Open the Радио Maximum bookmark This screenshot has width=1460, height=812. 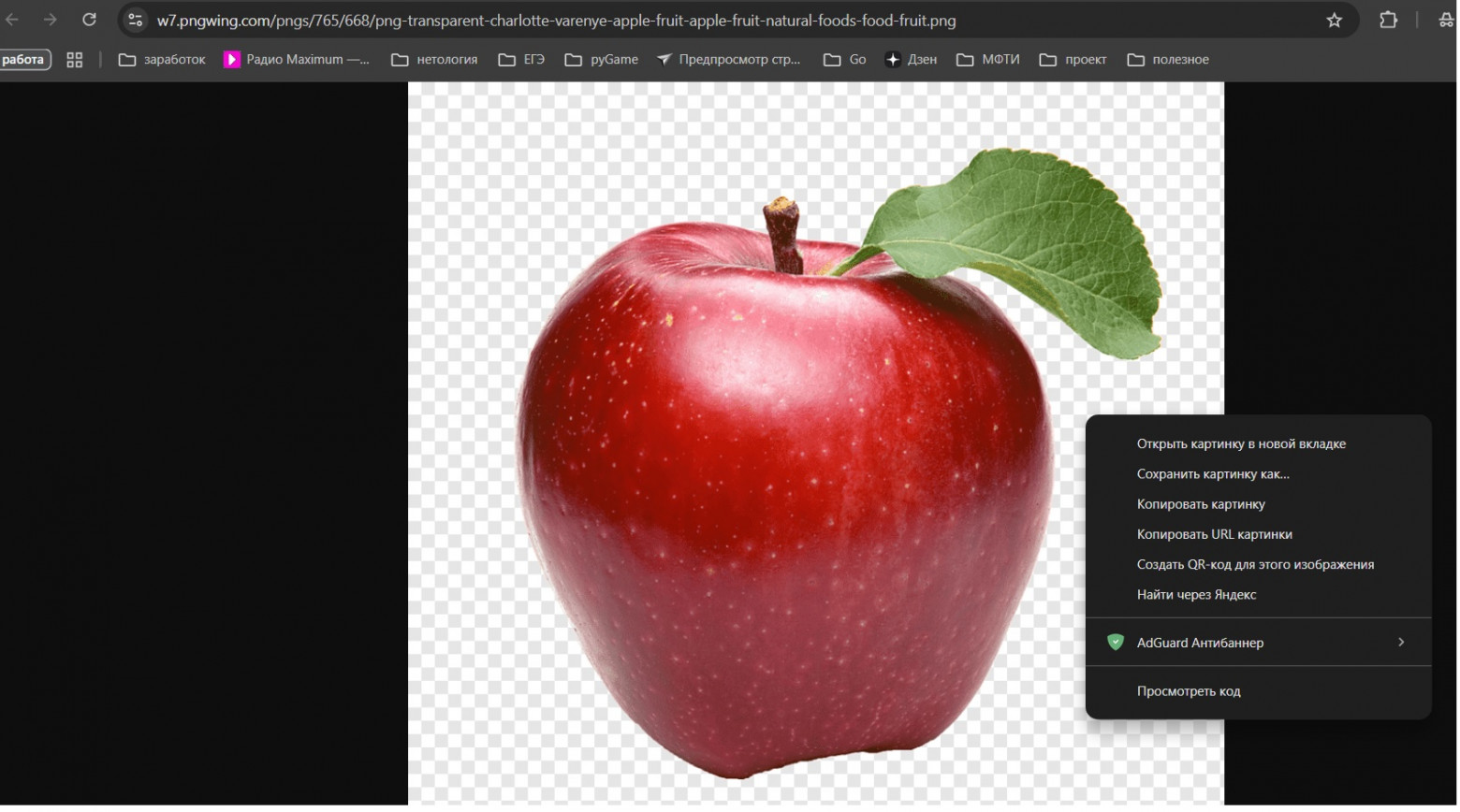pyautogui.click(x=297, y=60)
